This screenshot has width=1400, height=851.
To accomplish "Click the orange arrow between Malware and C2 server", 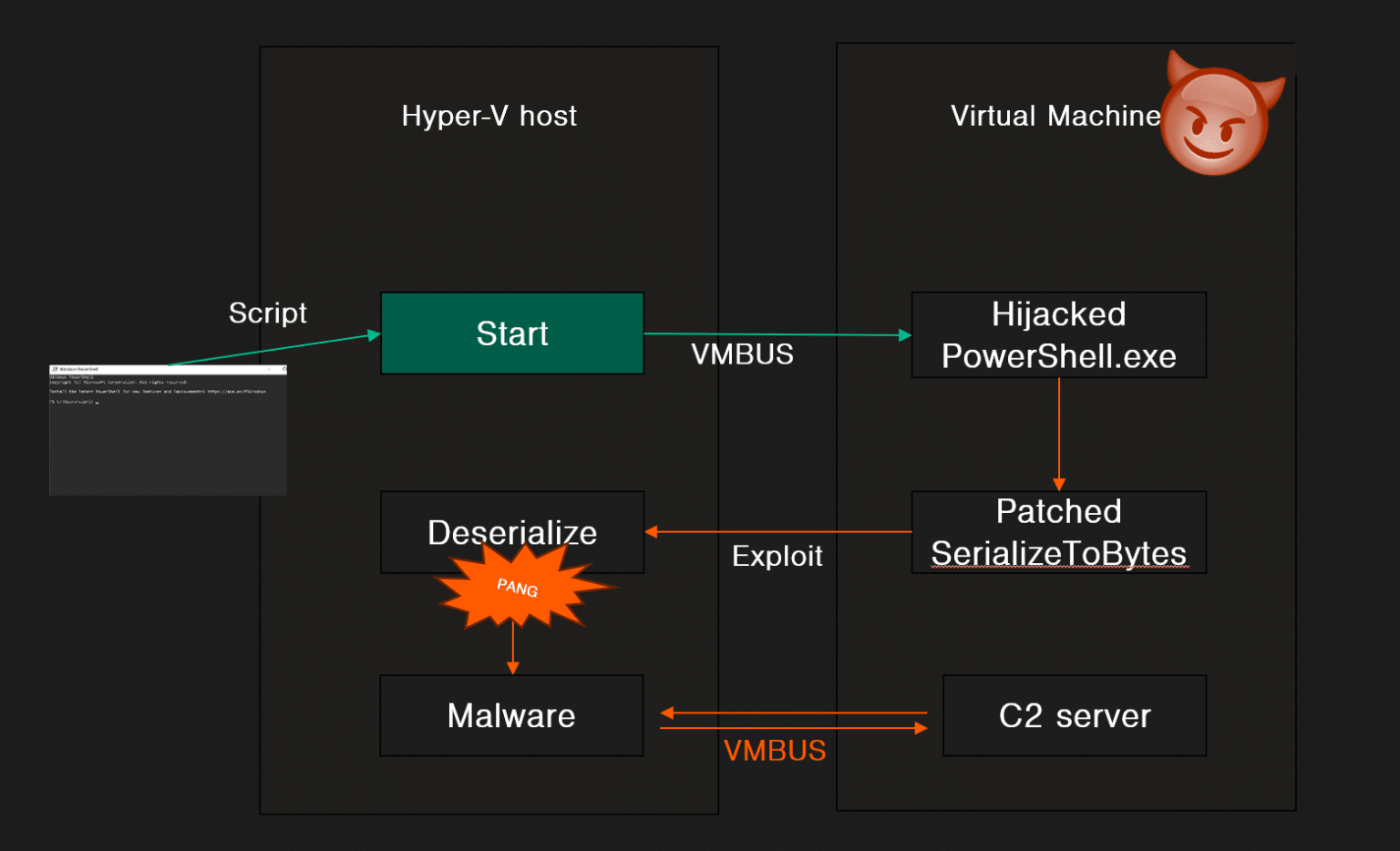I will [793, 720].
